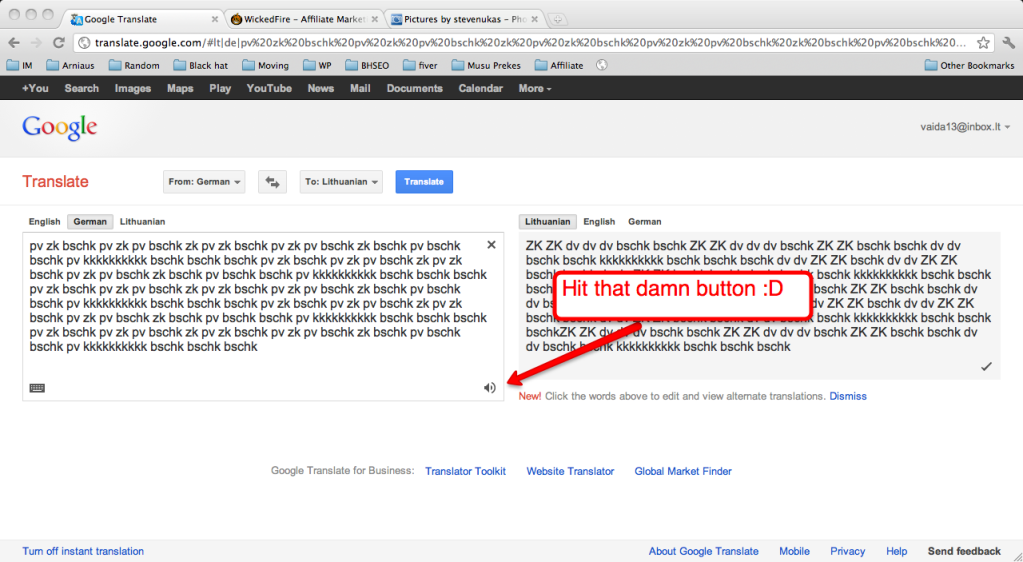
Task: Open the More dropdown in Google bar
Action: [x=535, y=88]
